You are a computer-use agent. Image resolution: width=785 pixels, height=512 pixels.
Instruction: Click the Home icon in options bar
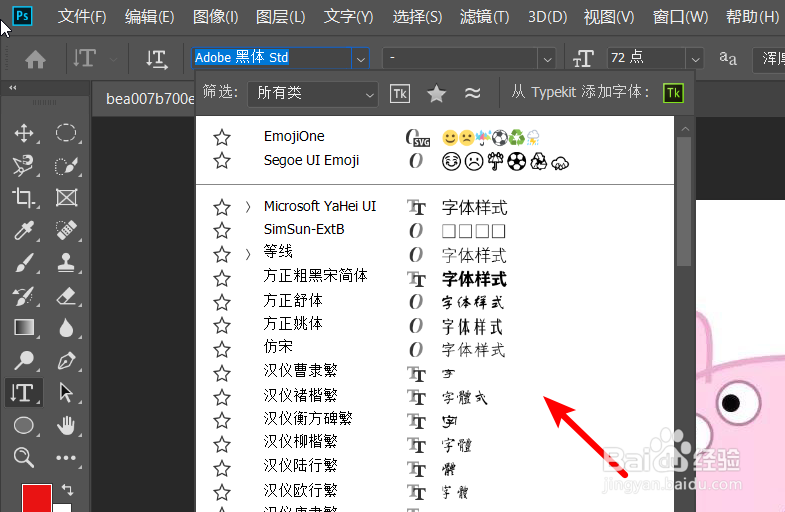point(35,60)
